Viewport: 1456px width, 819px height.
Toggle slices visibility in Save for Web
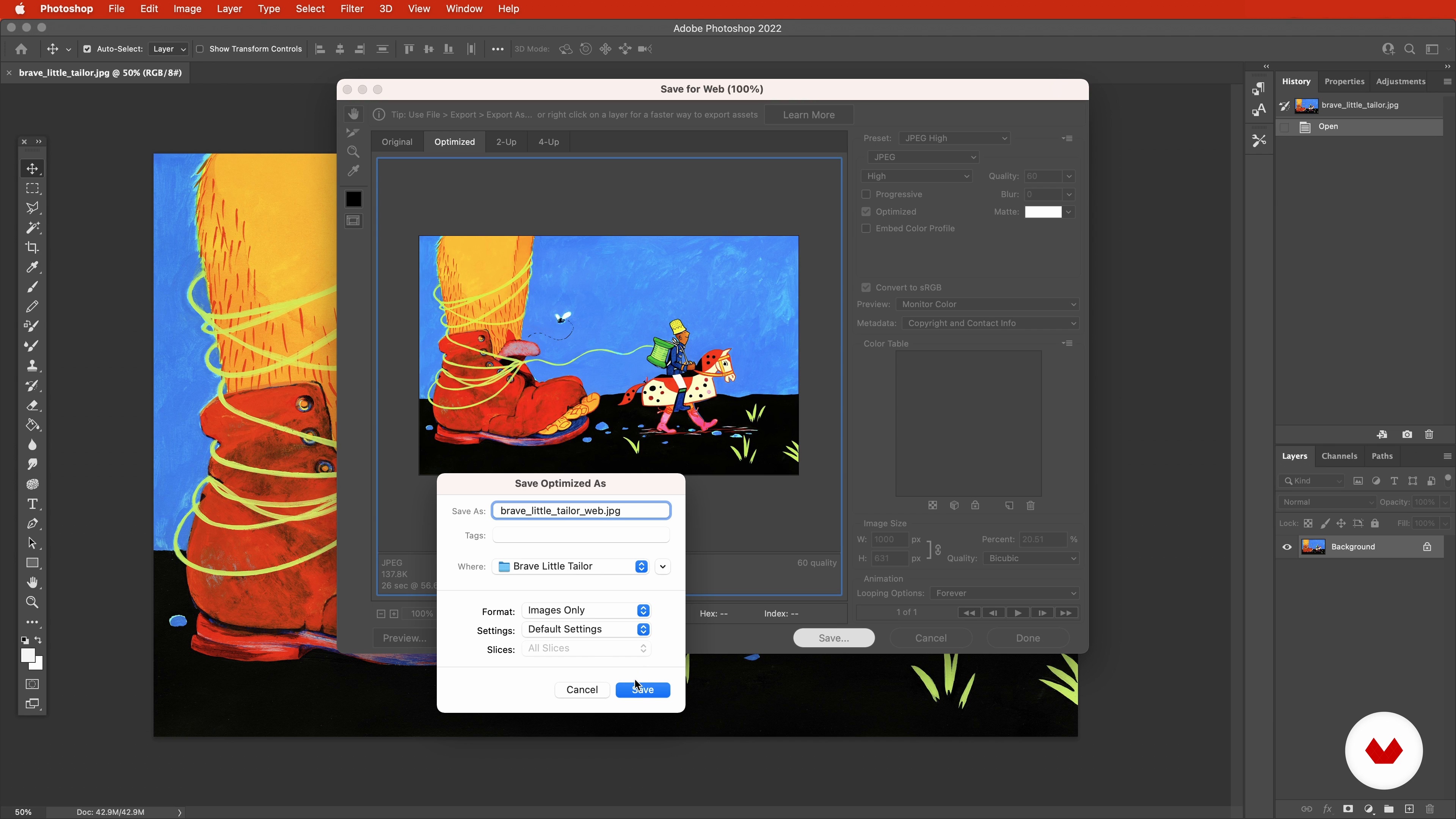coord(353,221)
